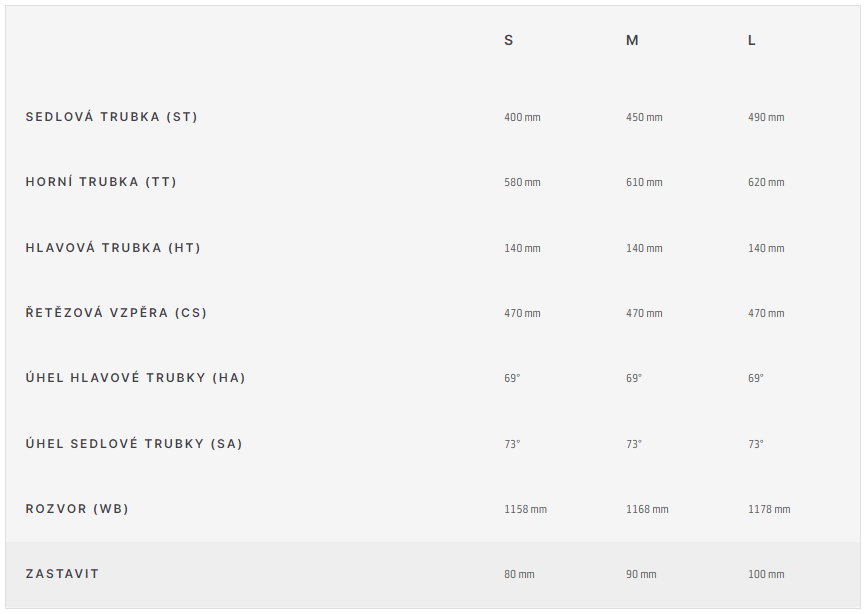Select the 80 mm Zastavit value

coord(519,574)
